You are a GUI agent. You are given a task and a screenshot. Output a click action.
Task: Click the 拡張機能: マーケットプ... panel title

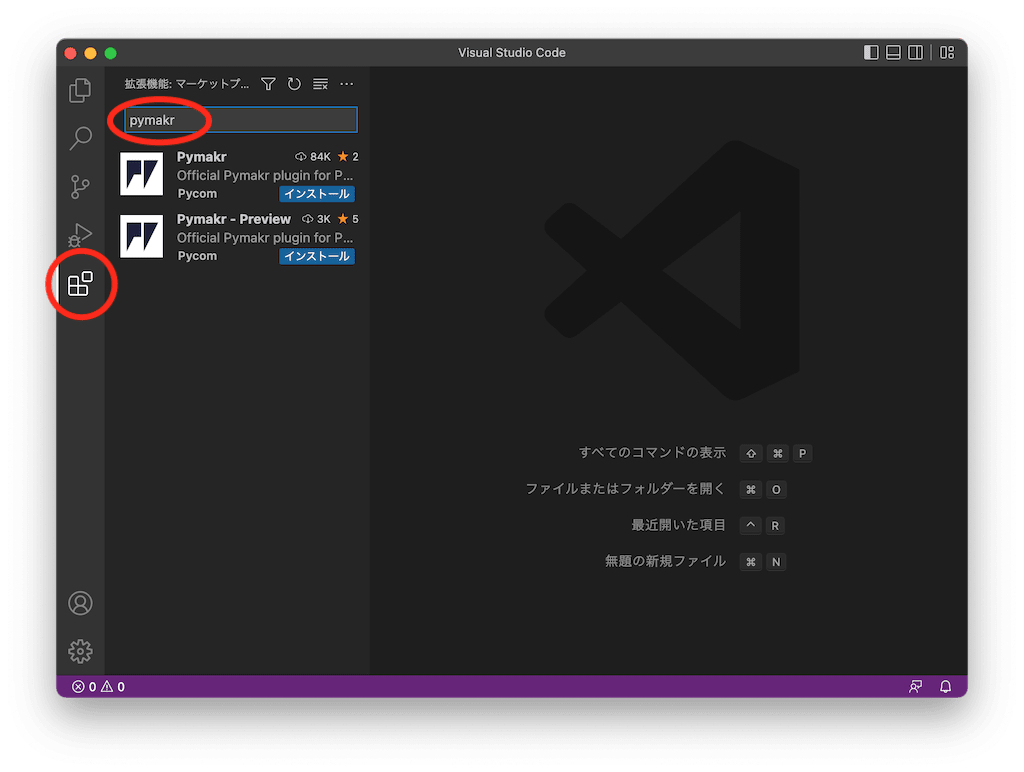click(x=187, y=84)
